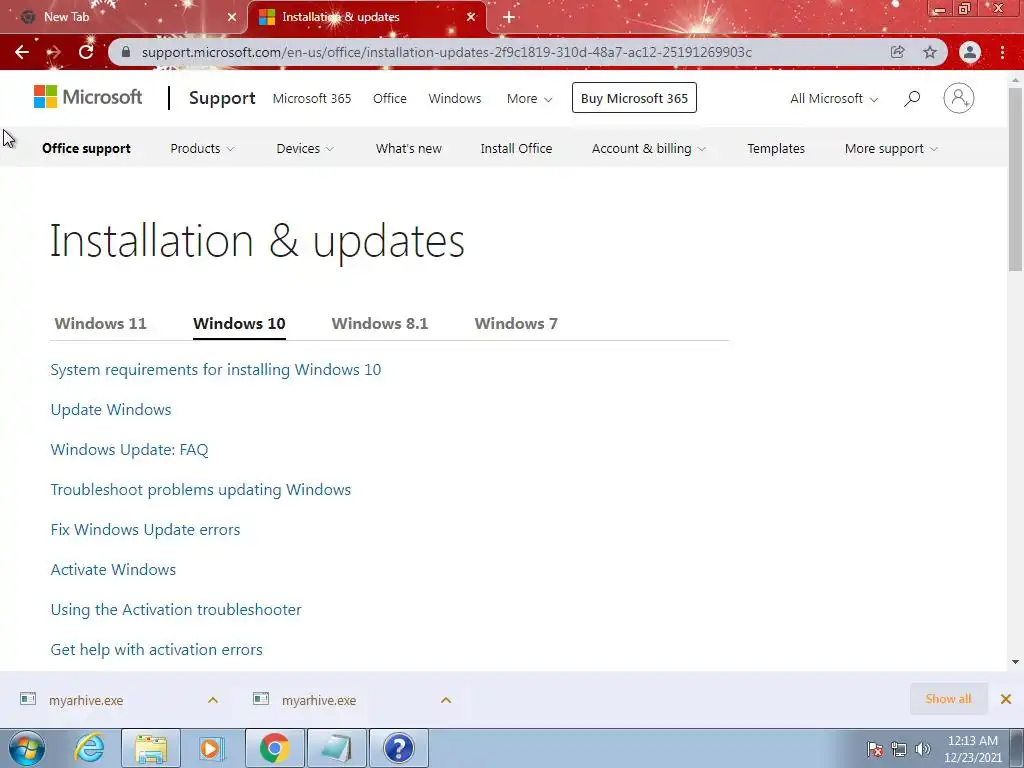Click the sign-in account icon
The height and width of the screenshot is (768, 1024).
click(959, 98)
